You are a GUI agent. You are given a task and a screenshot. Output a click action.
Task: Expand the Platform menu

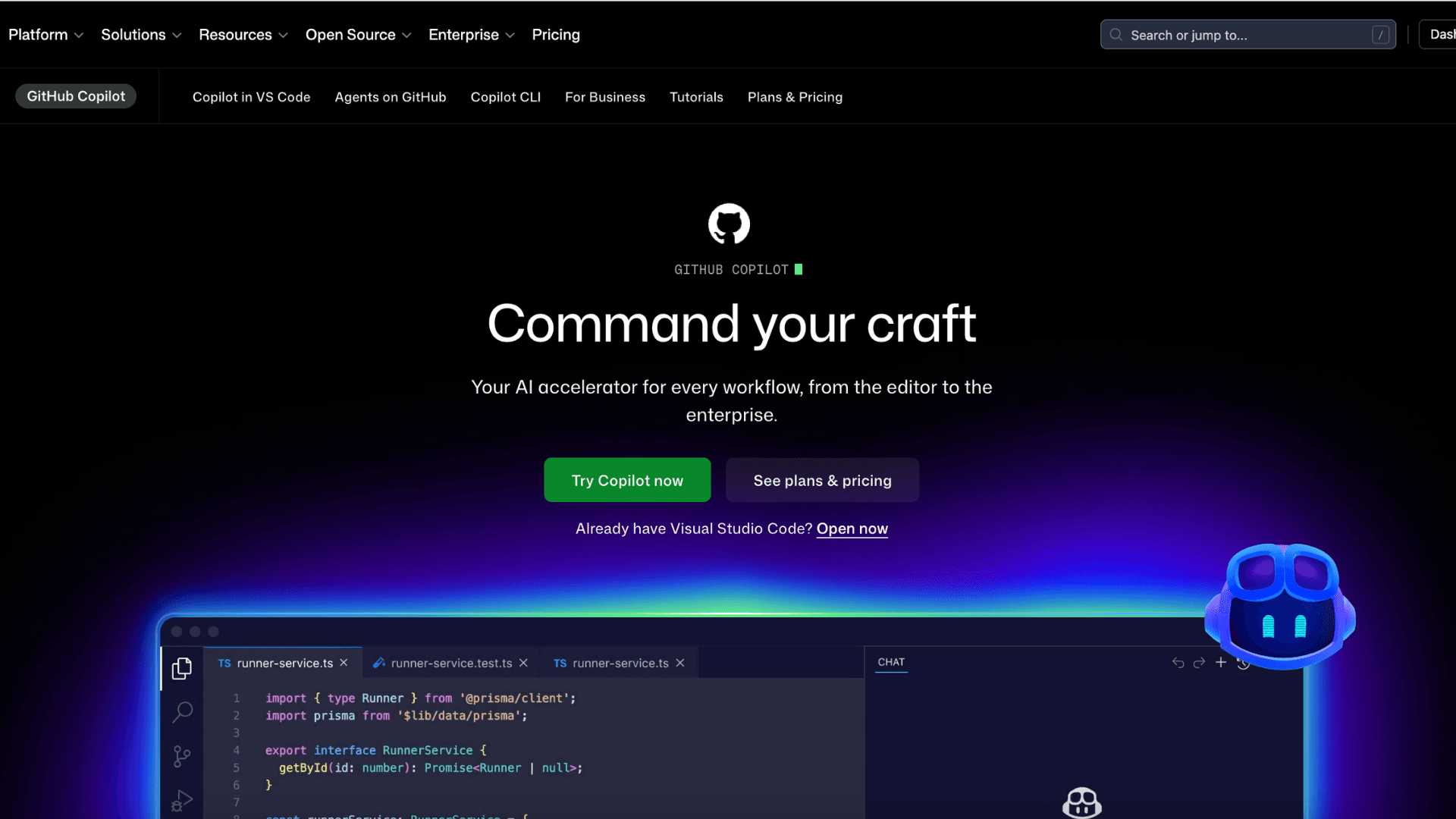45,35
